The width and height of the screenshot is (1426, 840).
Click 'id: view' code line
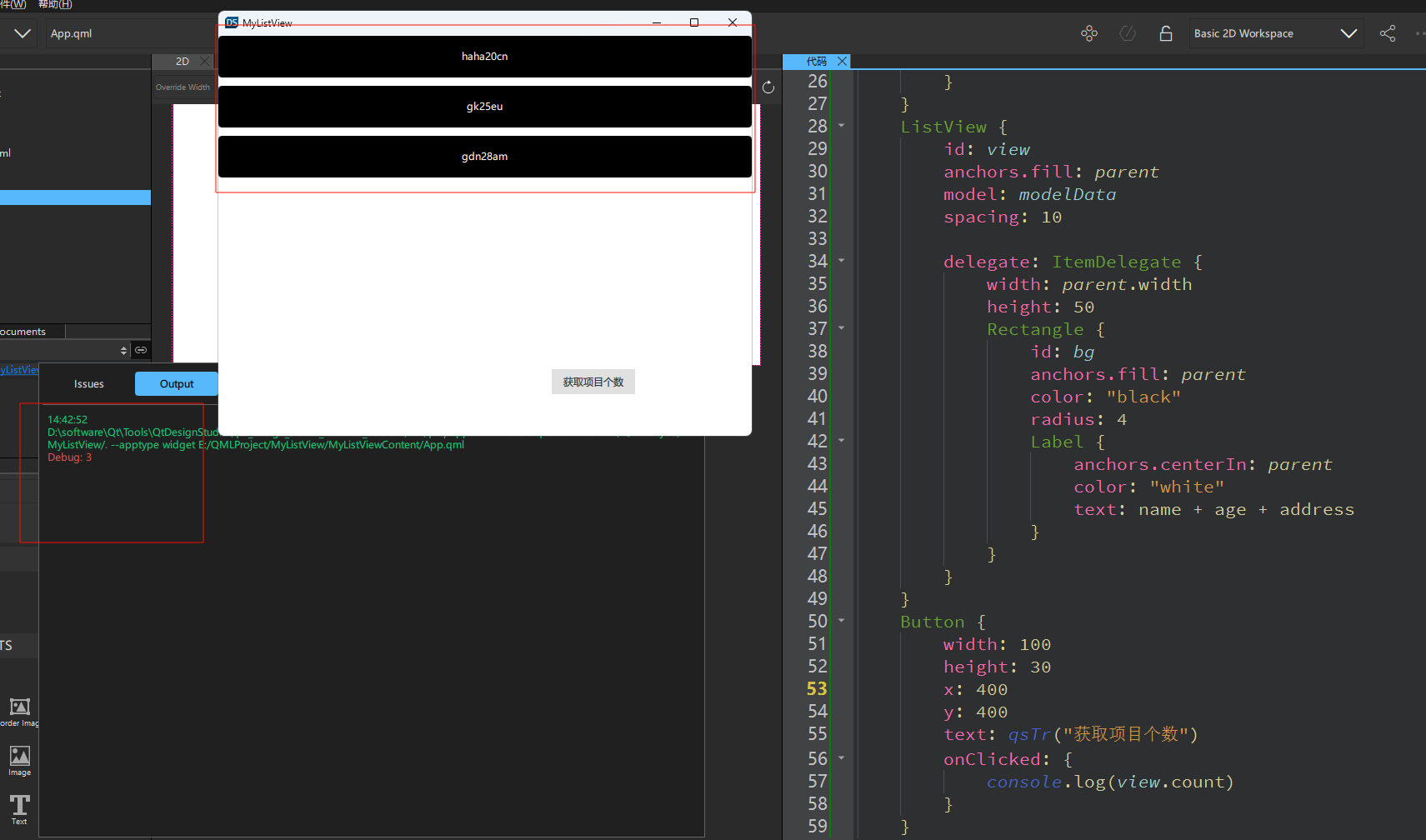(x=987, y=149)
